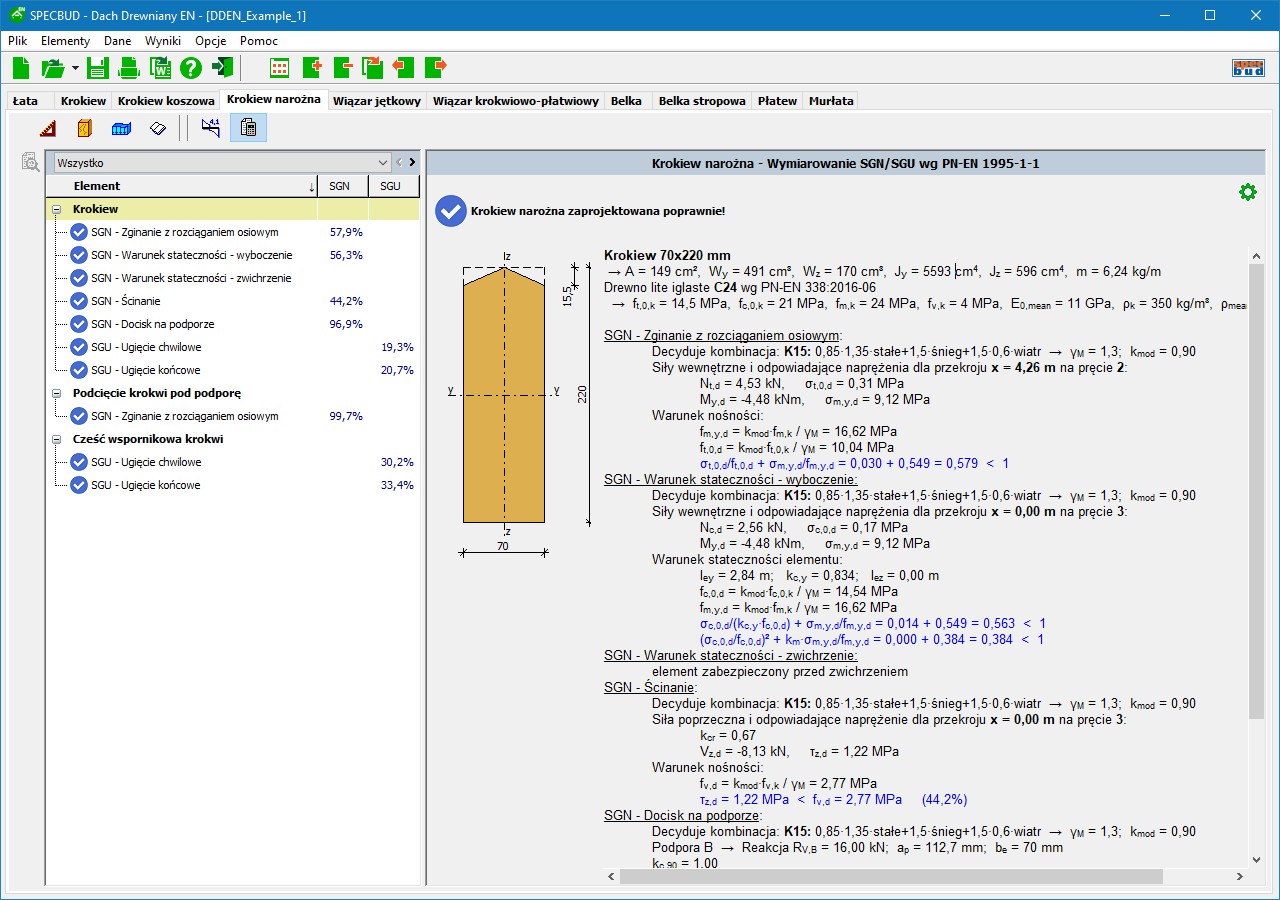Click the red triangle geometry icon
The height and width of the screenshot is (900, 1280).
[48, 128]
